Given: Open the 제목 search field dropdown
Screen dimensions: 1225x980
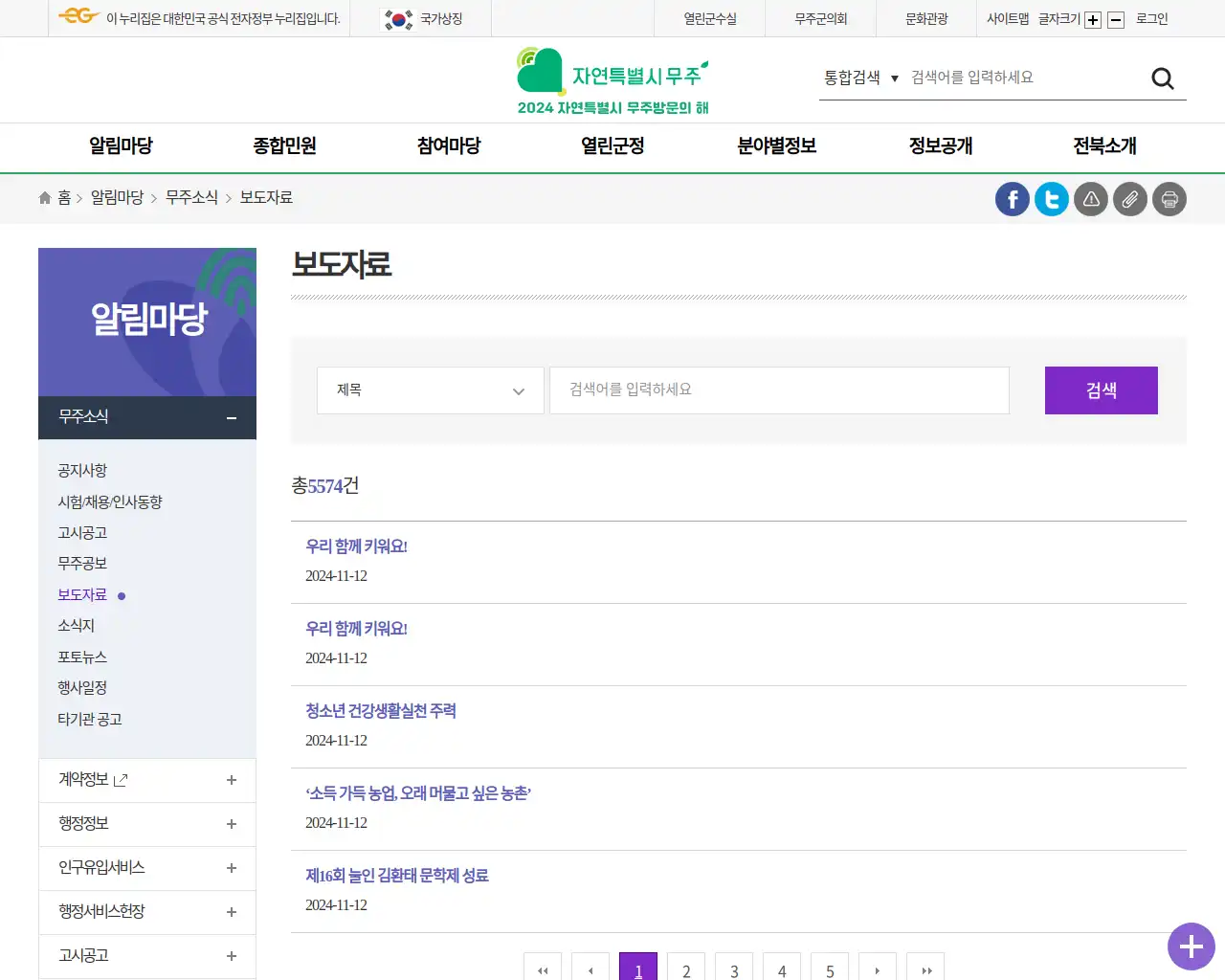Looking at the screenshot, I should point(430,390).
